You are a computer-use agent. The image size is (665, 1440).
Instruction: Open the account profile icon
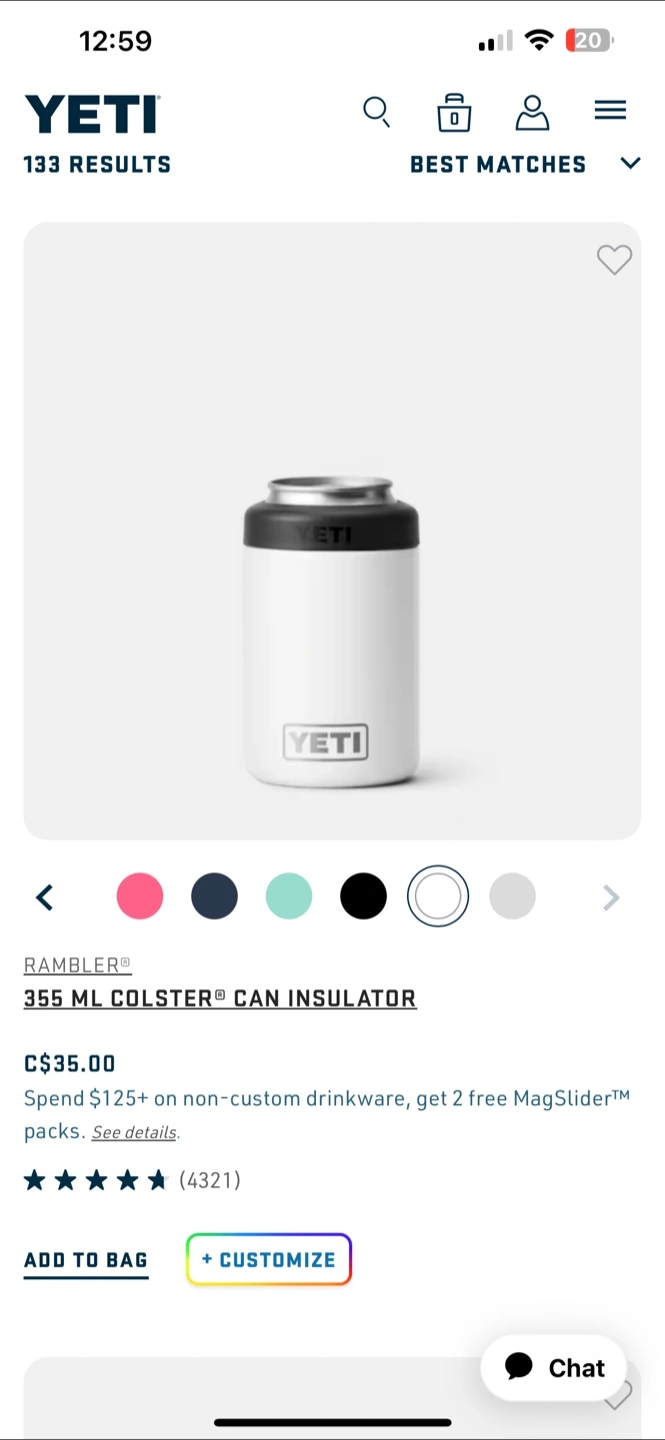click(532, 113)
